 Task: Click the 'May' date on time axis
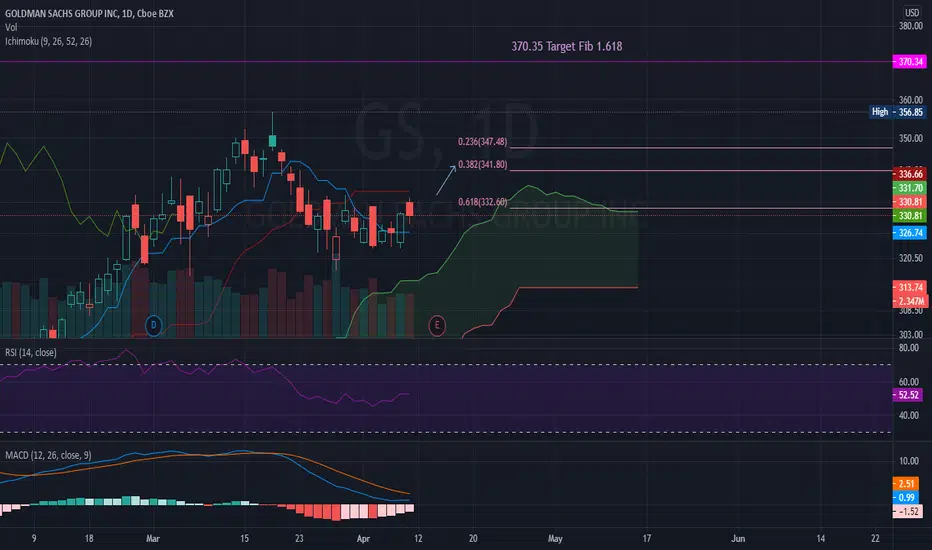click(x=555, y=539)
